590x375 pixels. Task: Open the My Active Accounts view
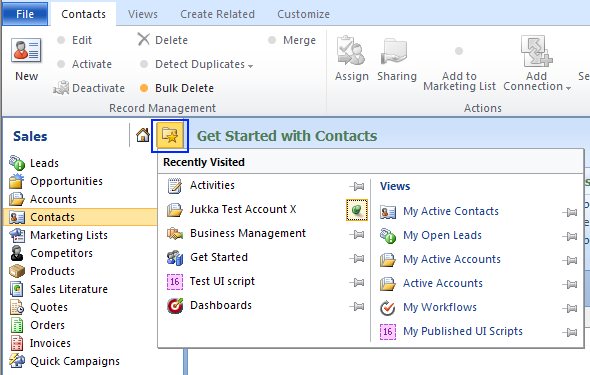tap(440, 260)
